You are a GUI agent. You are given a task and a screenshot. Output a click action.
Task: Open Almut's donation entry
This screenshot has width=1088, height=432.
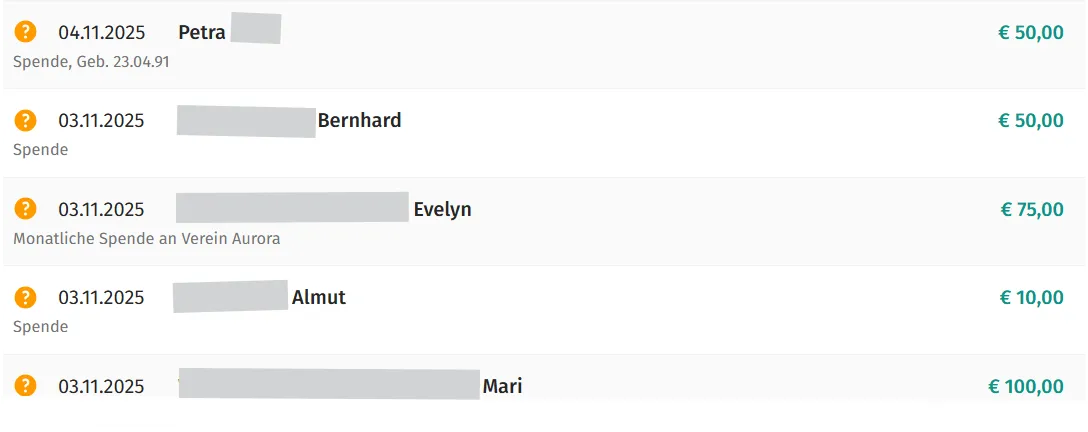[x=318, y=297]
